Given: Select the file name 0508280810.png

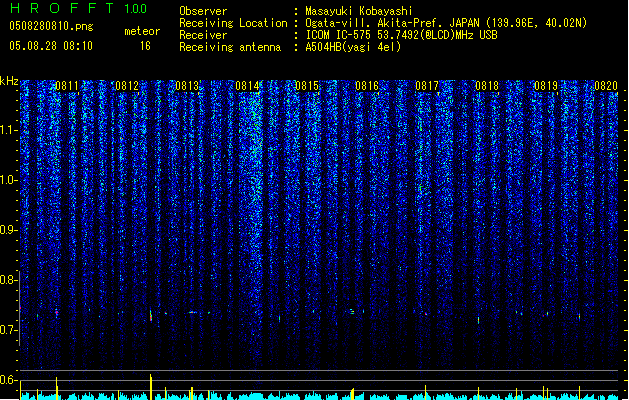Looking at the screenshot, I should pos(51,26).
